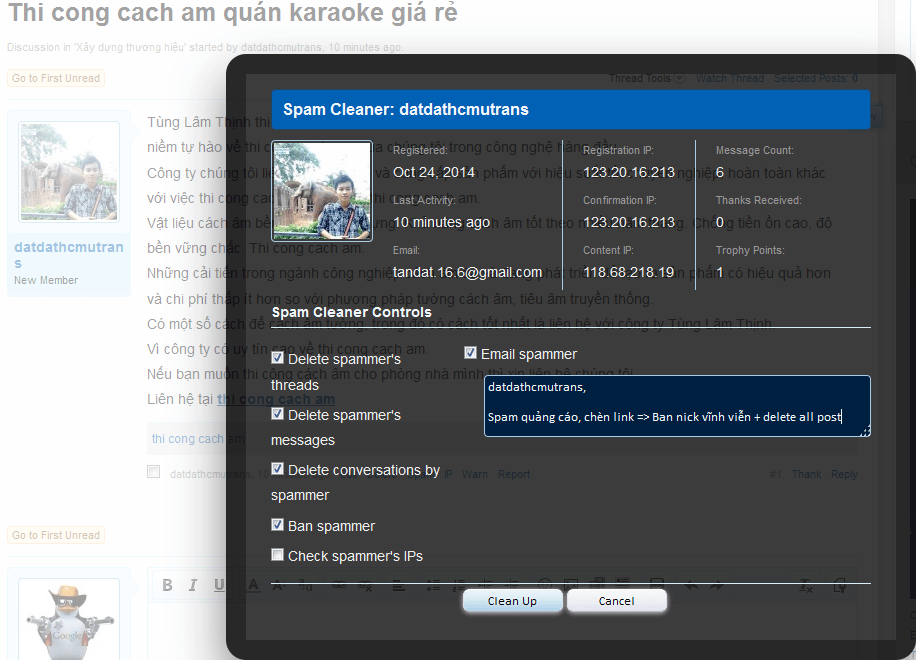The image size is (916, 660).
Task: Click the top Go to First Unread link
Action: pos(56,78)
